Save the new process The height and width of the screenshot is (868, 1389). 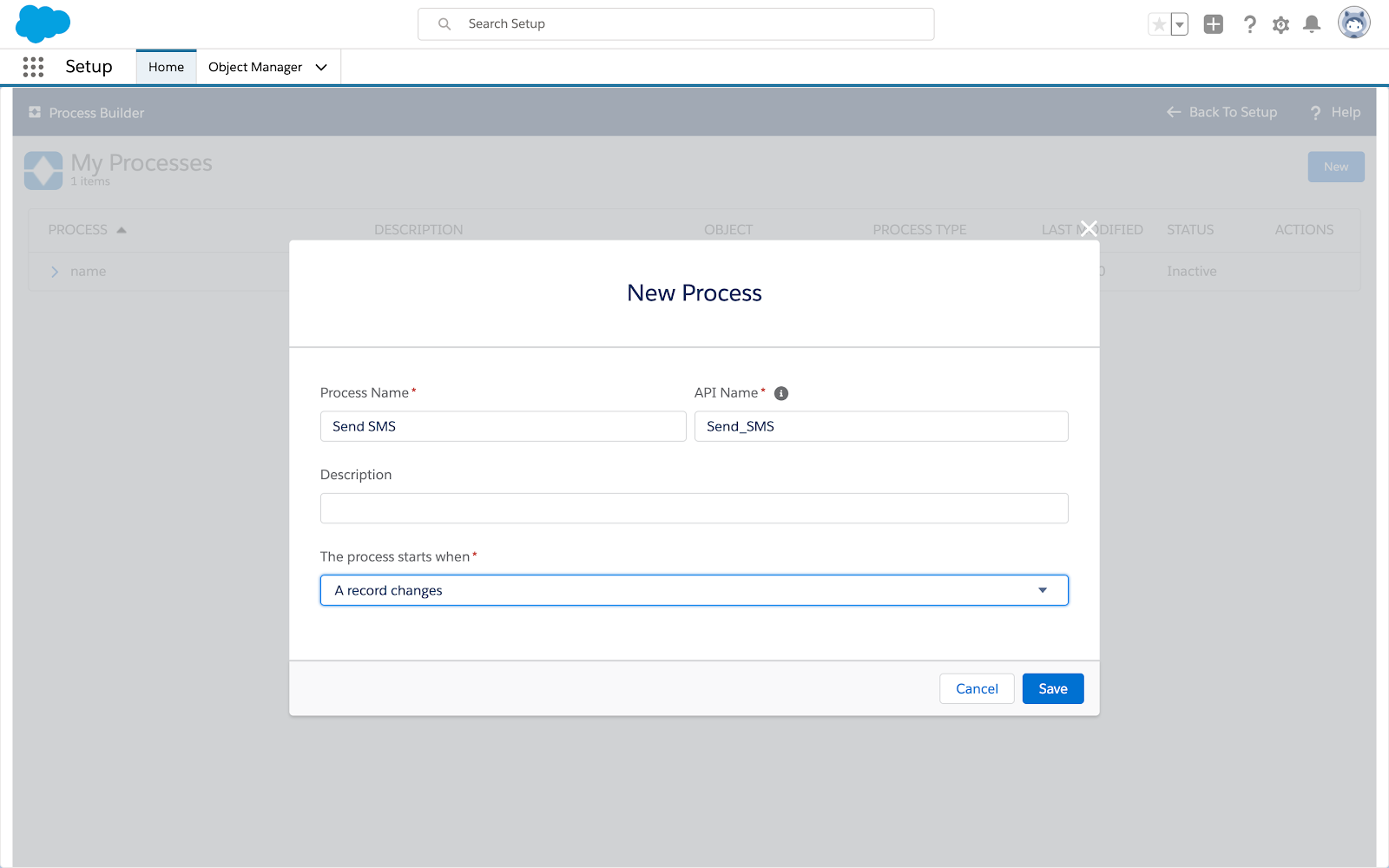coord(1053,688)
